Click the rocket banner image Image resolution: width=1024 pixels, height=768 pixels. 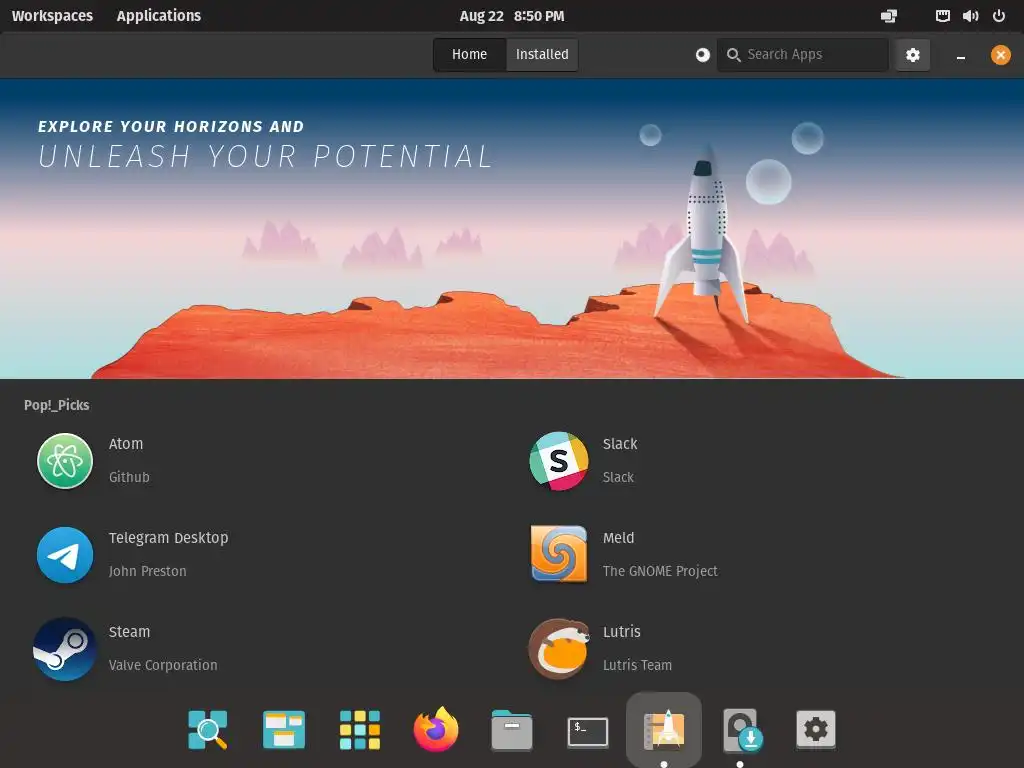512,229
